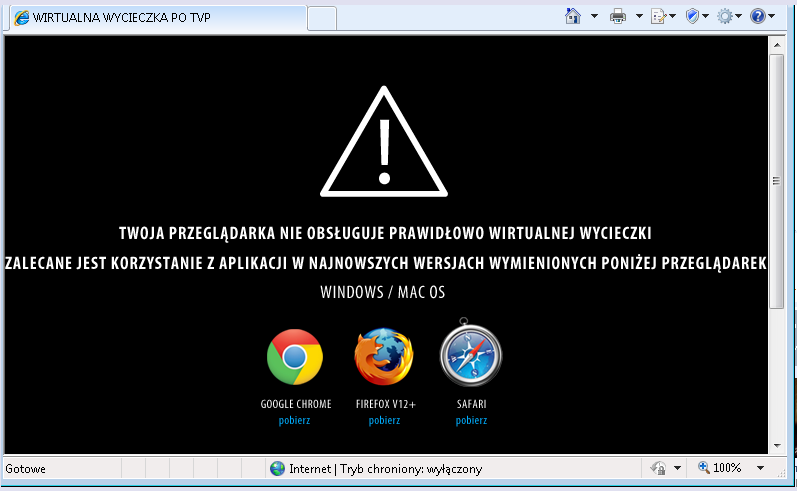Viewport: 797px width, 491px height.
Task: Click pobierz link under Firefox V12+
Action: coord(384,420)
